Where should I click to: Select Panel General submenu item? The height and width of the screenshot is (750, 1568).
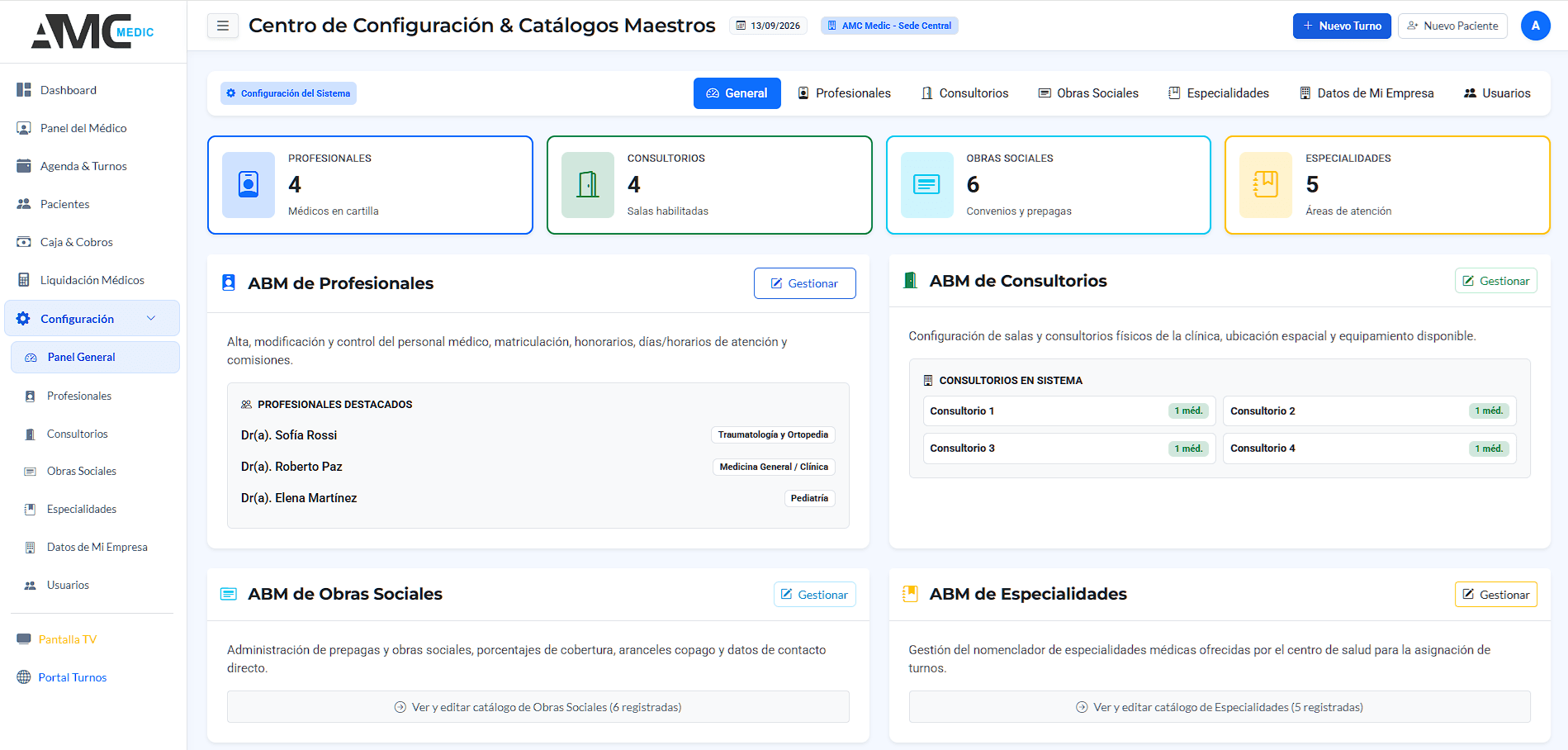96,358
